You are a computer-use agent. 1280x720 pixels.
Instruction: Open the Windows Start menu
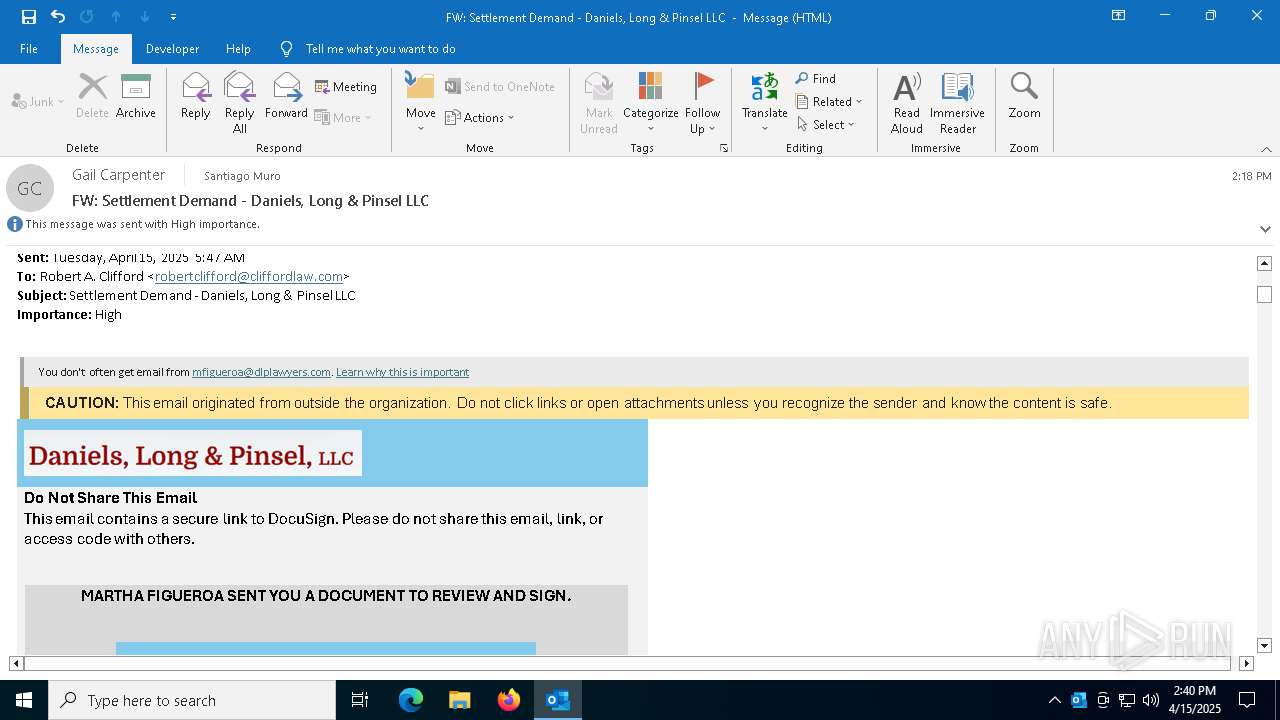click(x=24, y=700)
